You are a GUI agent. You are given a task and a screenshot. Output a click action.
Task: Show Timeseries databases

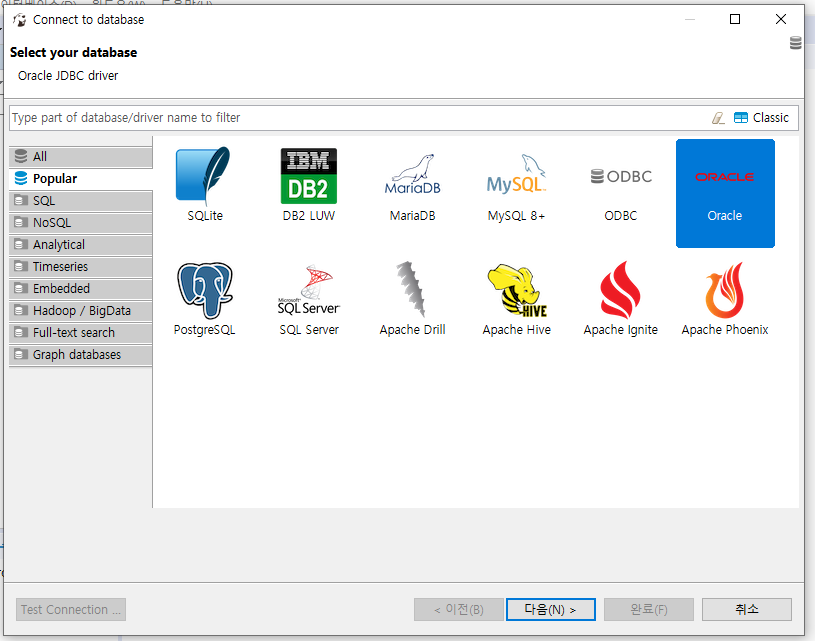pos(81,266)
